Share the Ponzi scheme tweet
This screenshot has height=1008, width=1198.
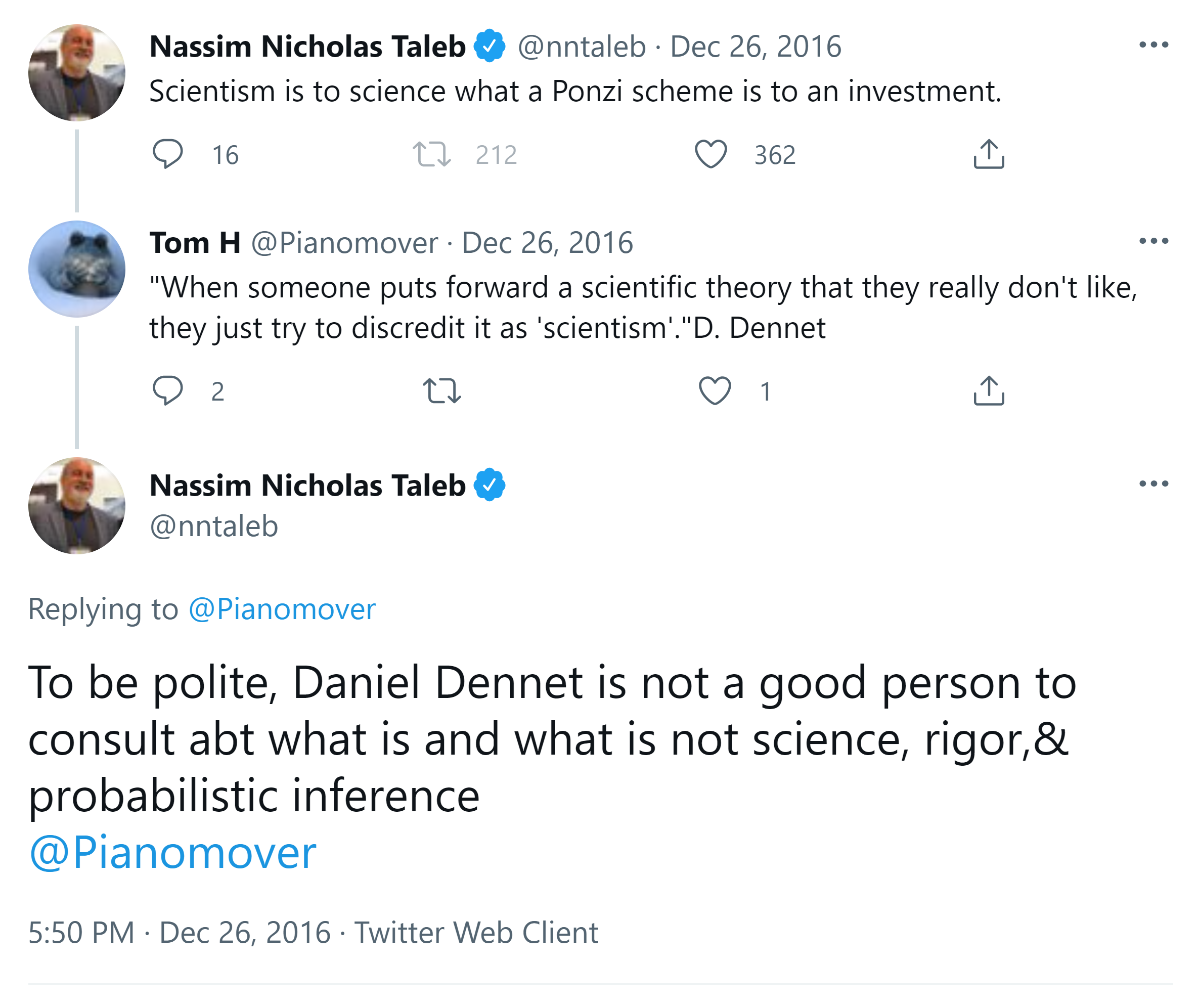988,154
